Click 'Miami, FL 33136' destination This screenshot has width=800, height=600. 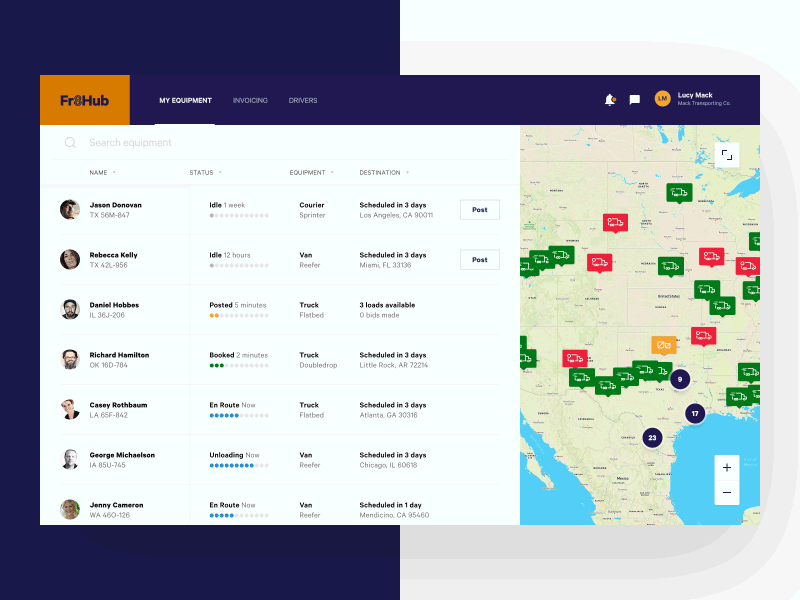(x=385, y=265)
